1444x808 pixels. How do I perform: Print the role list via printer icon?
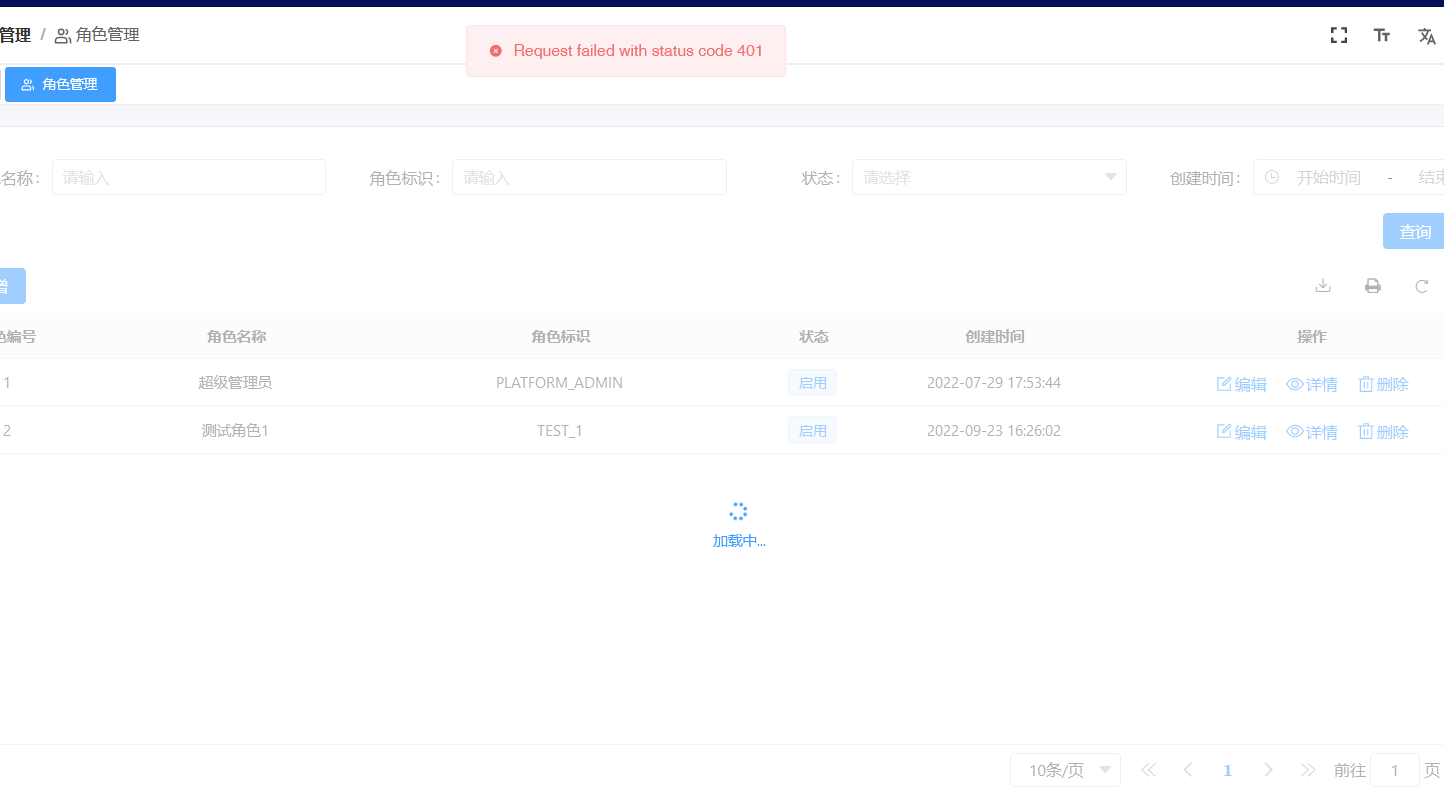click(1372, 285)
